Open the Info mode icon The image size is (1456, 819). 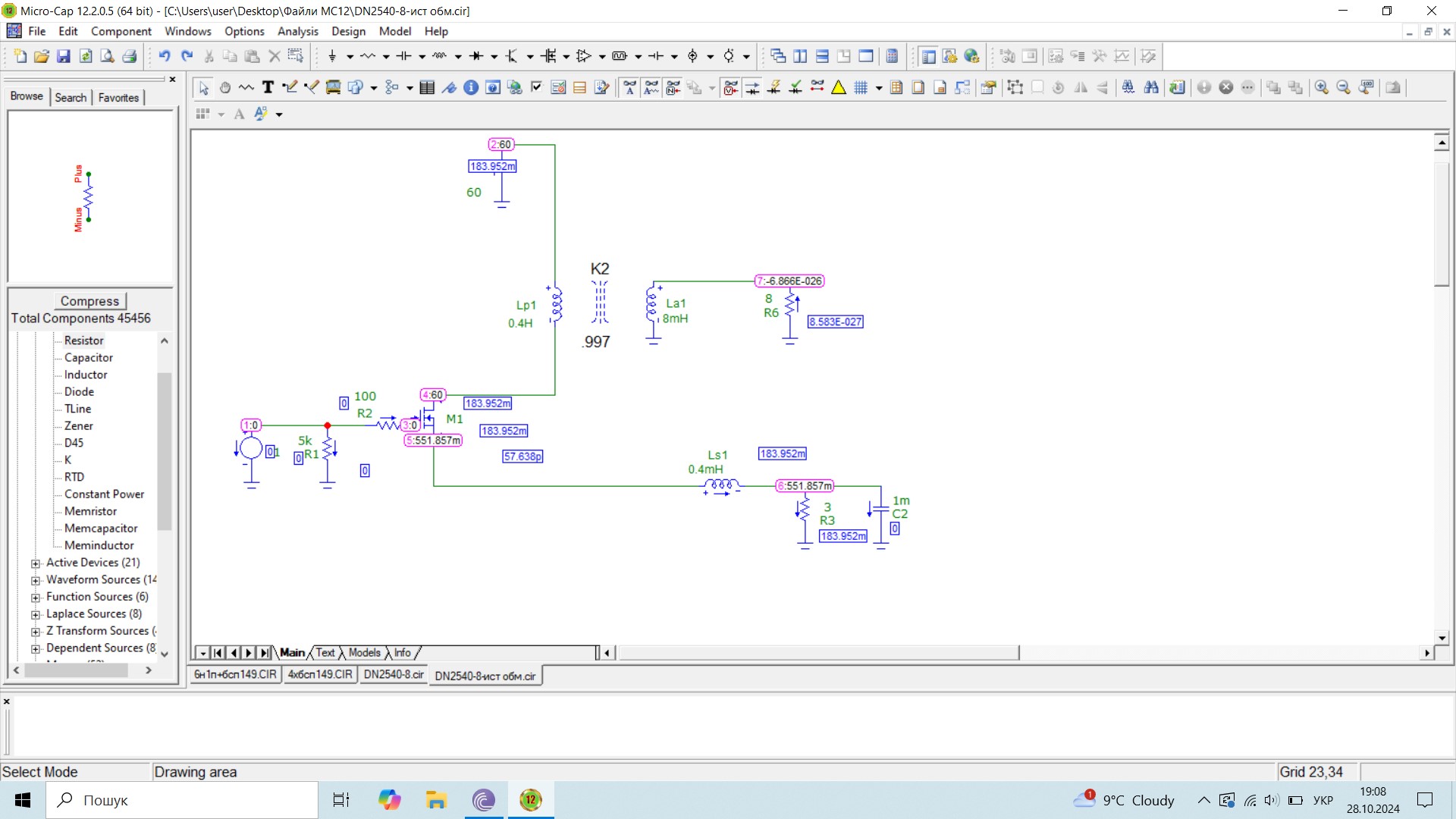click(x=471, y=87)
